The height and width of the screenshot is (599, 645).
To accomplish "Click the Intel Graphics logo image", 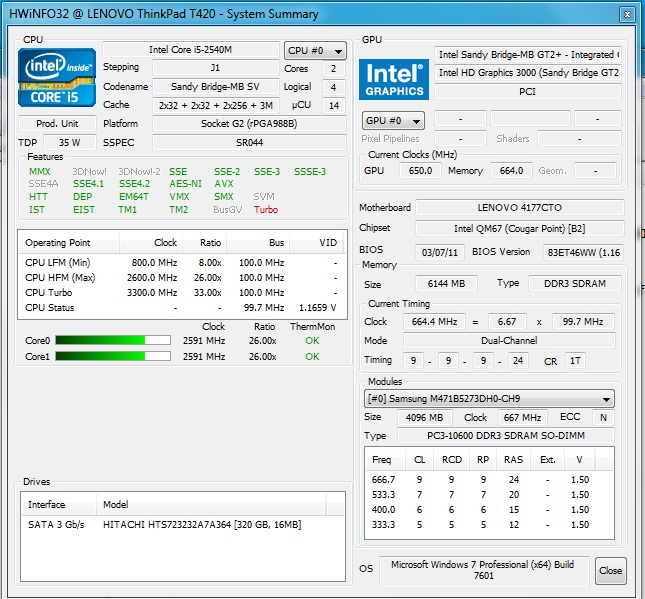I will coord(394,79).
